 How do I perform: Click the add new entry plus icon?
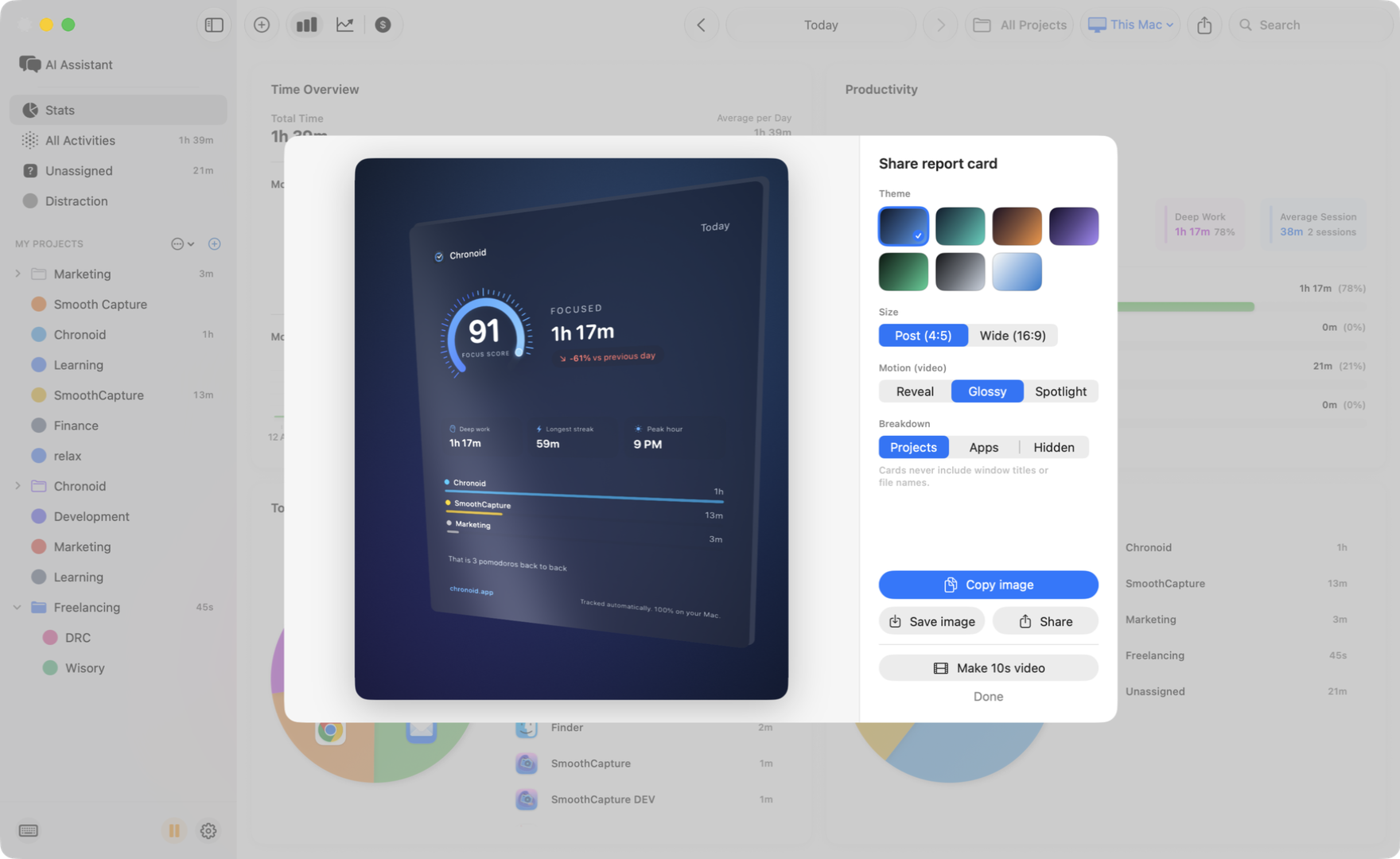(262, 25)
